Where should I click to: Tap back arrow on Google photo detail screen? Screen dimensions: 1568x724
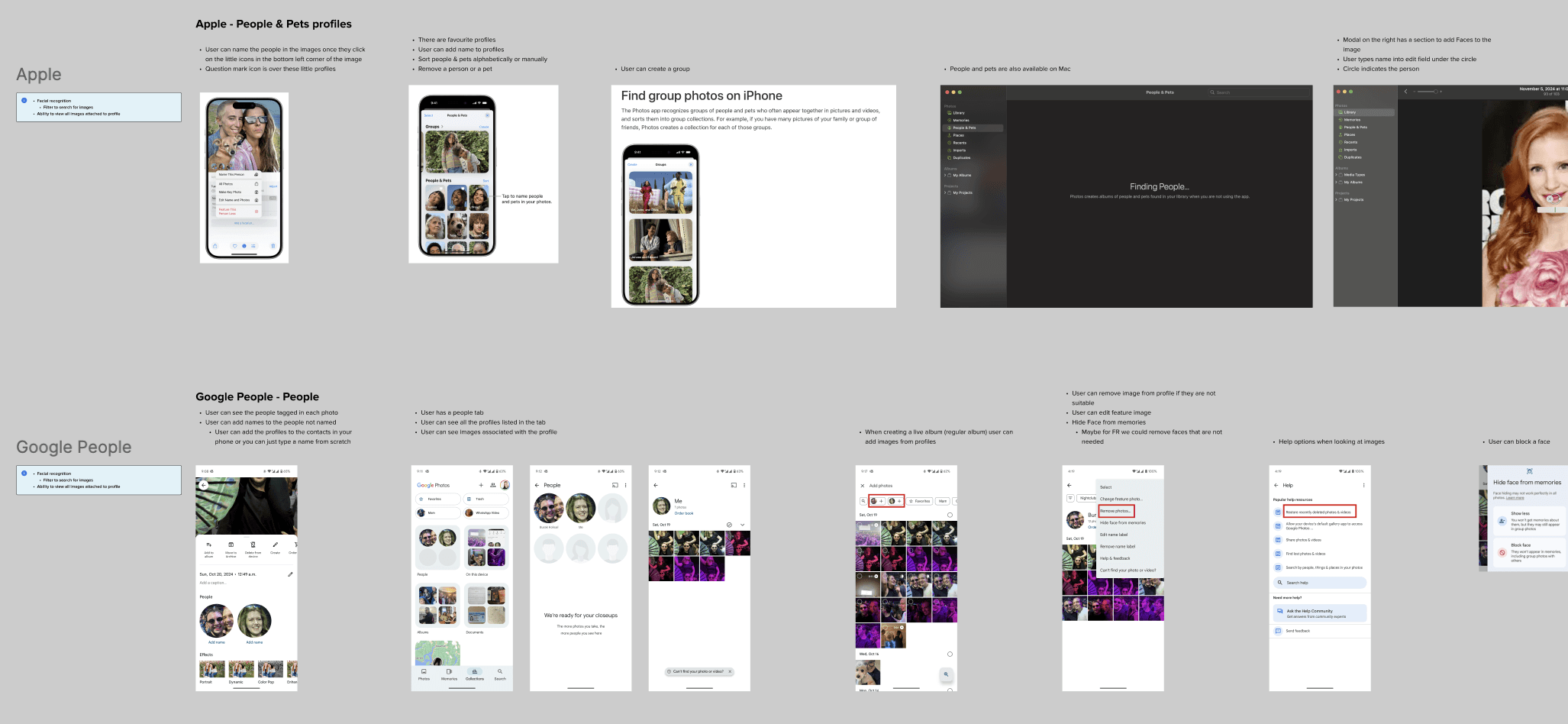point(204,485)
